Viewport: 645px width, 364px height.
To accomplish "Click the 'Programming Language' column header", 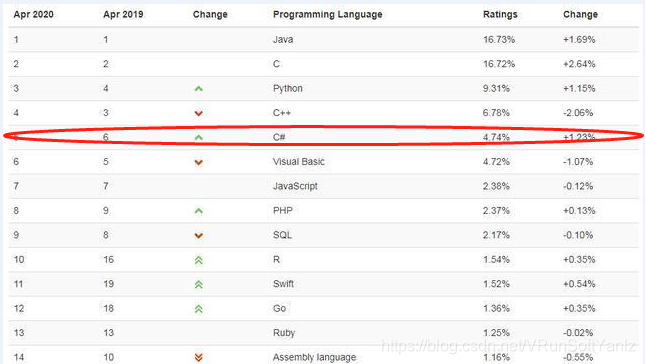I will (327, 14).
